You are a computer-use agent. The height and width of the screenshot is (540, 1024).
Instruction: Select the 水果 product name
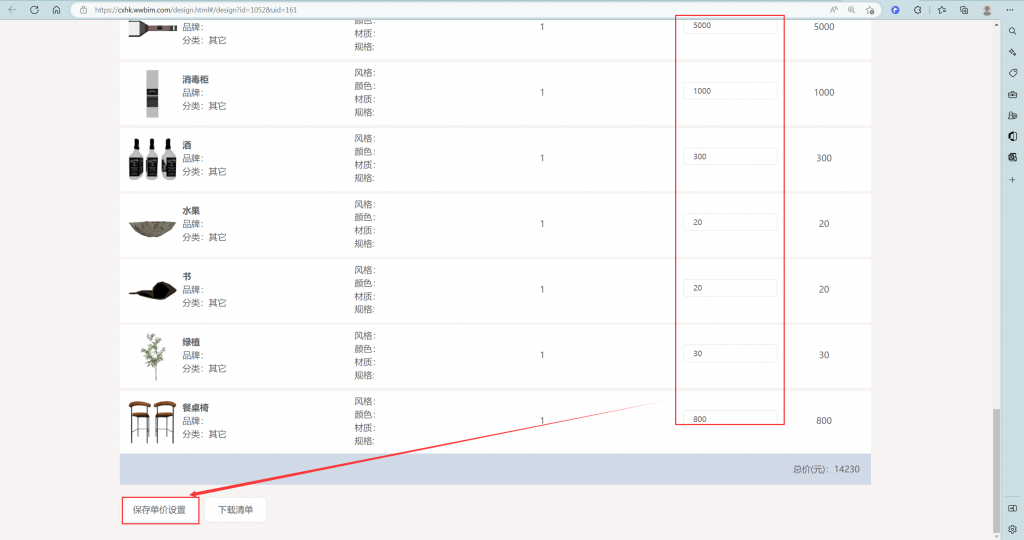pos(191,210)
